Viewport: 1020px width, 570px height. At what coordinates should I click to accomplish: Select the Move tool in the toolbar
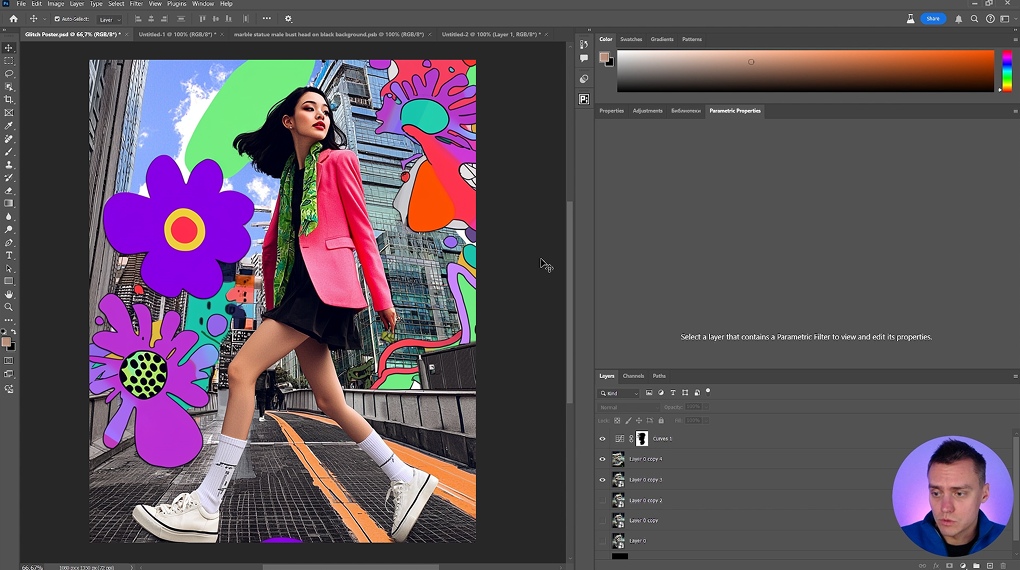pos(9,48)
